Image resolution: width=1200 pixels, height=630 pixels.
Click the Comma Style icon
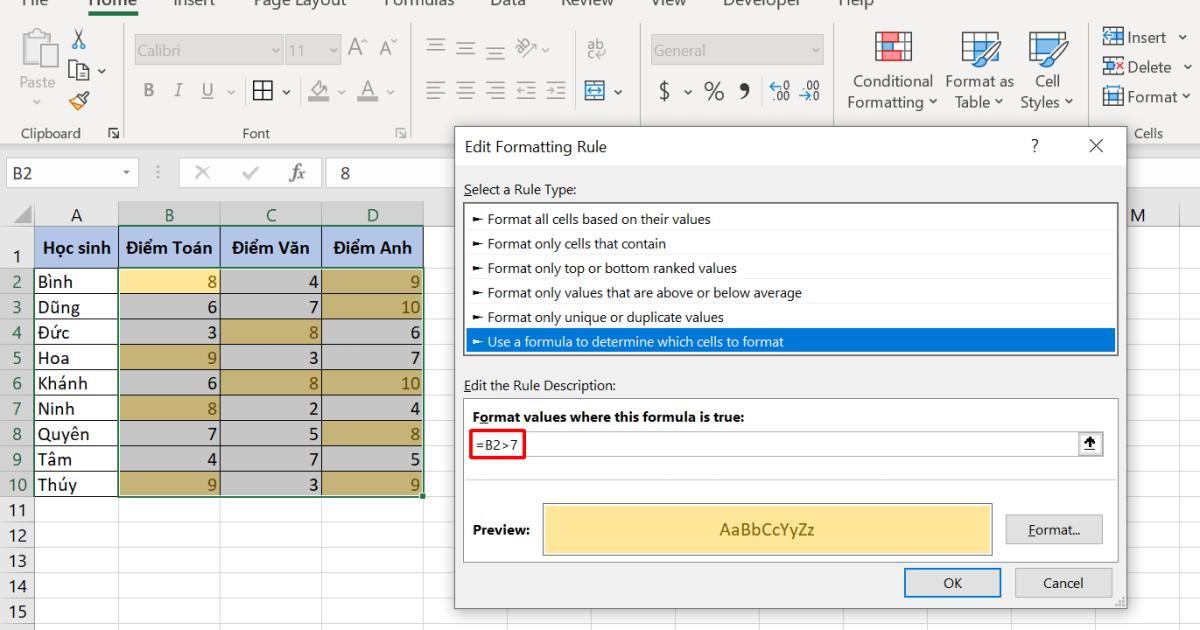(742, 91)
